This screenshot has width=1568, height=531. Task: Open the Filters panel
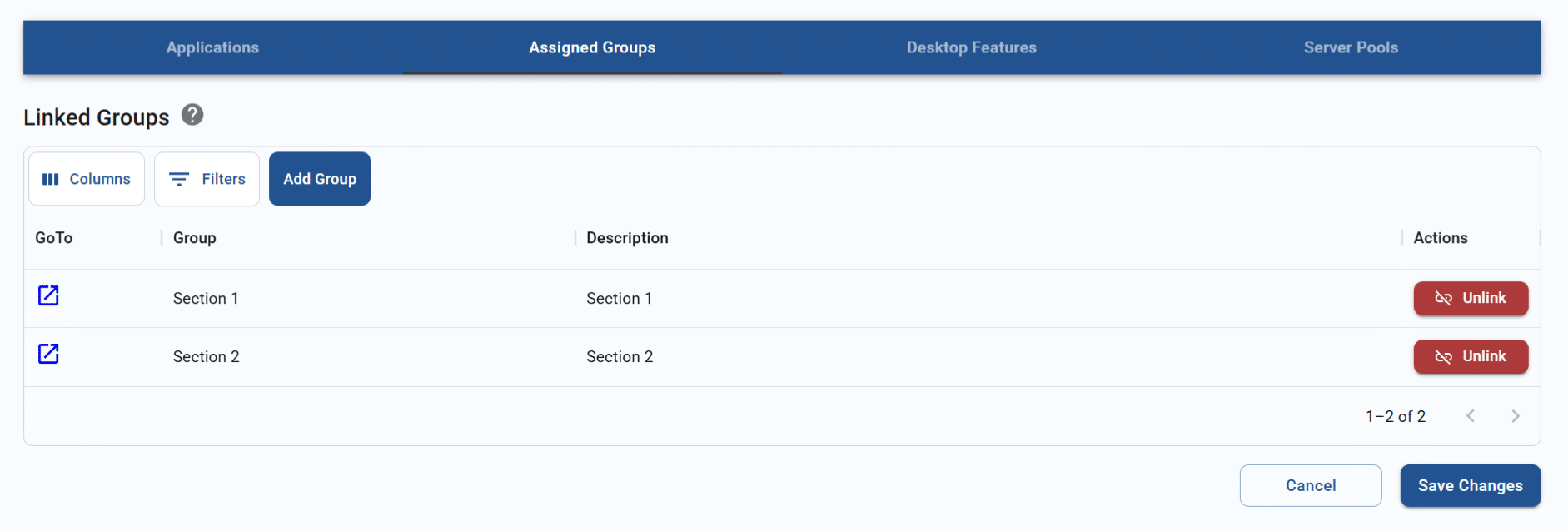[207, 178]
